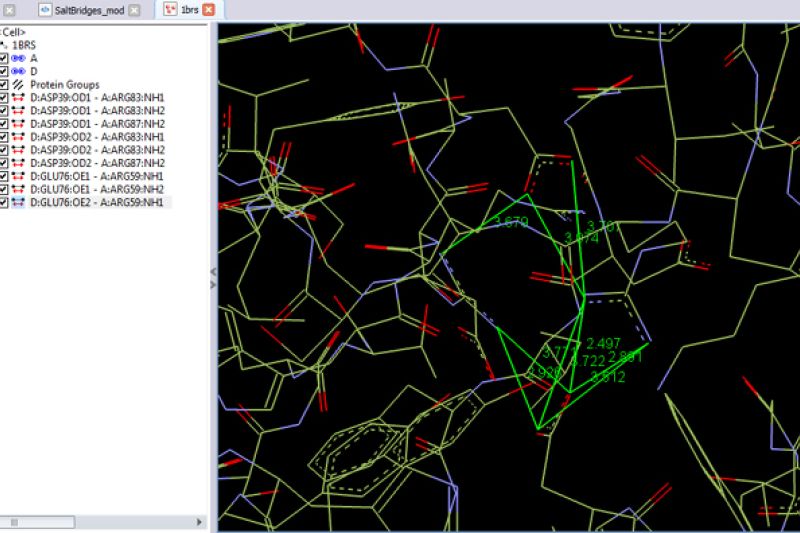Image resolution: width=800 pixels, height=533 pixels.
Task: Select row D:ASP39:OD1 - A:ARG83:NH1
Action: [97, 97]
